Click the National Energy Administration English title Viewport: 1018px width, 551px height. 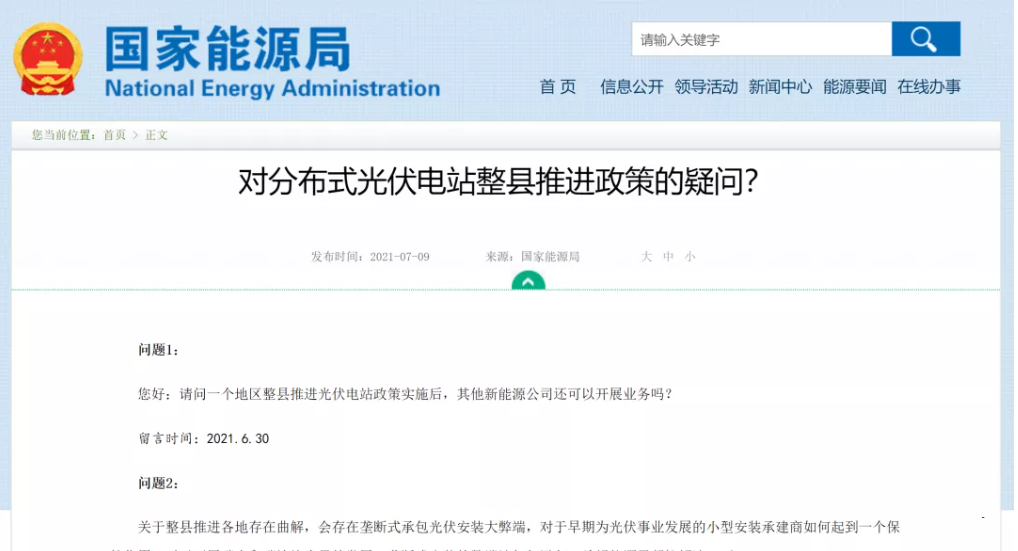(x=272, y=88)
